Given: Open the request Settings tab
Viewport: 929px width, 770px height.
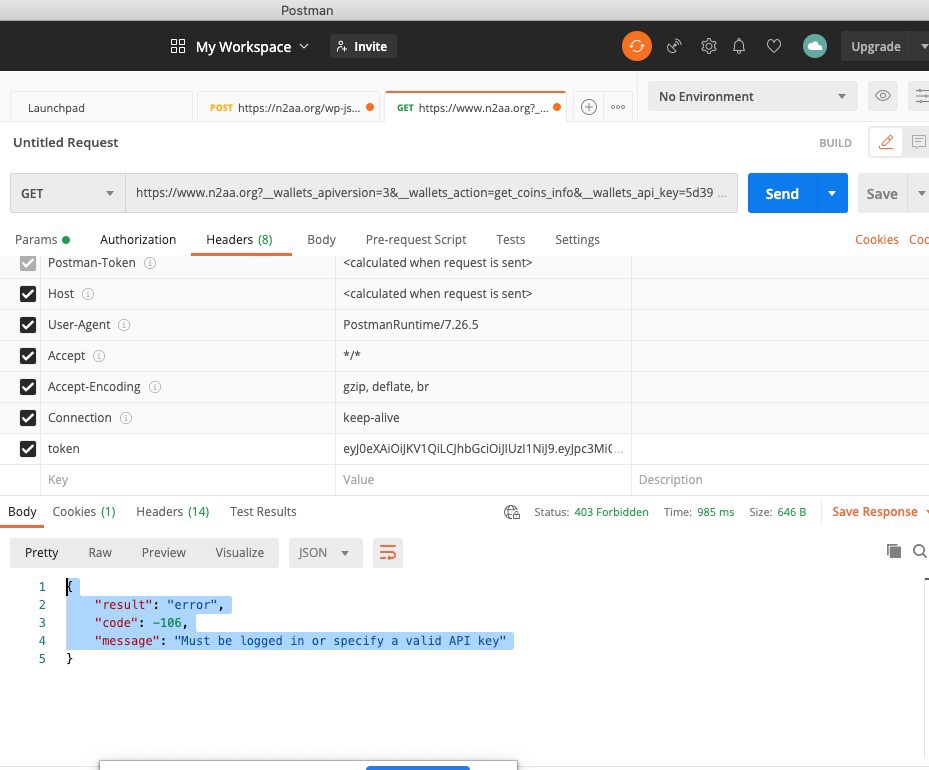Looking at the screenshot, I should click(x=577, y=239).
